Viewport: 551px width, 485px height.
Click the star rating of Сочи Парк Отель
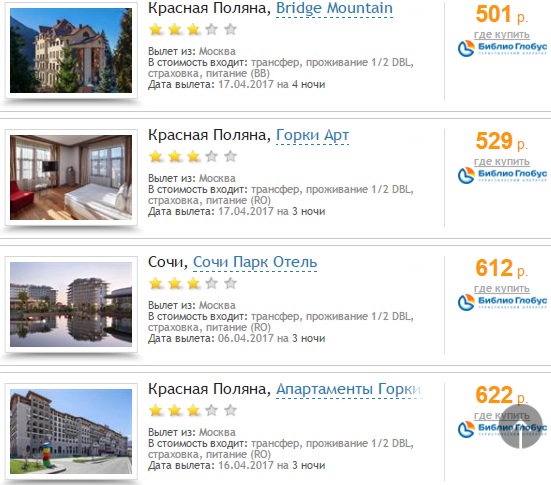point(193,283)
